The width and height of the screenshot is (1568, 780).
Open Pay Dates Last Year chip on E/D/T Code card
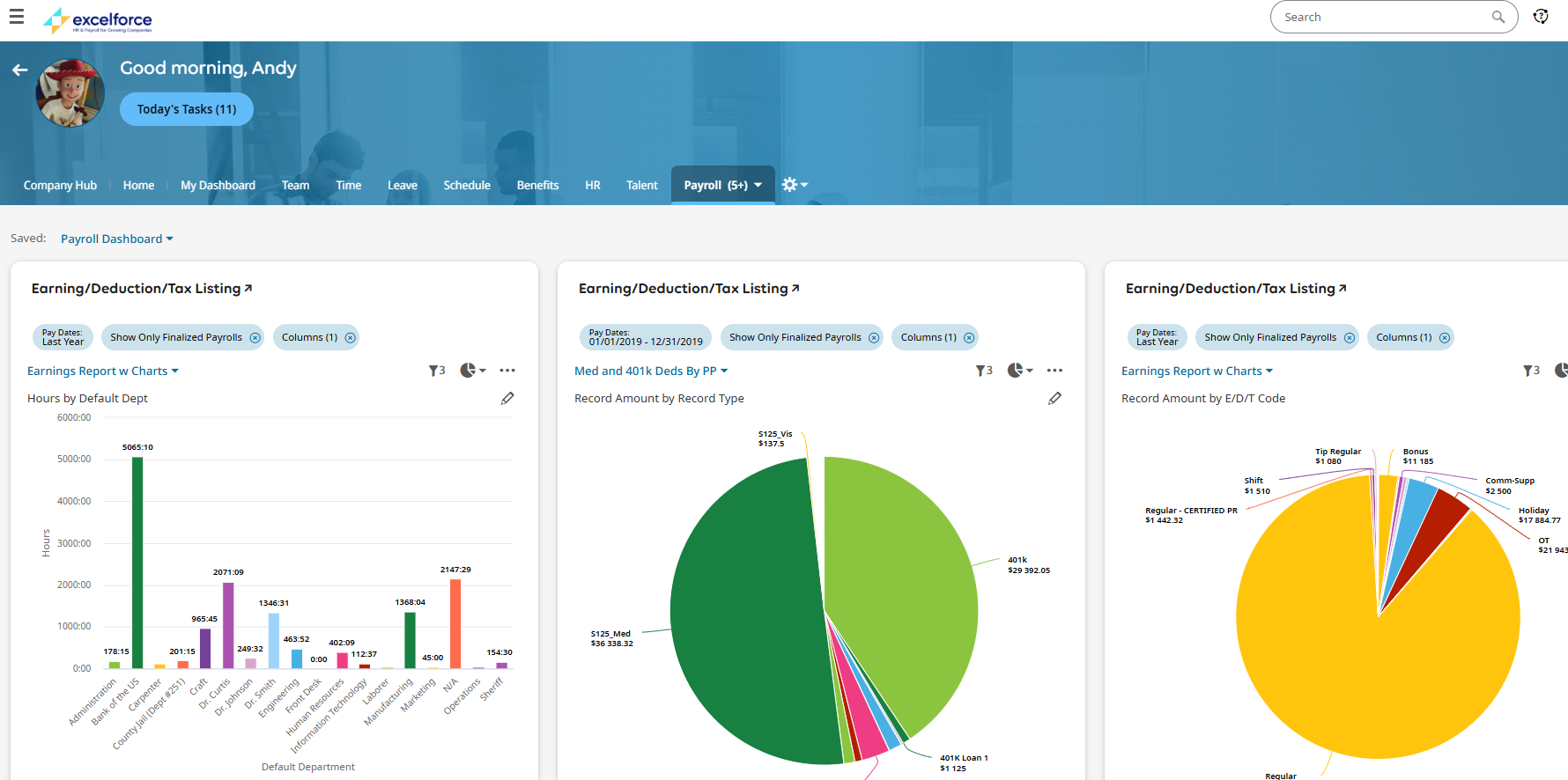1158,337
